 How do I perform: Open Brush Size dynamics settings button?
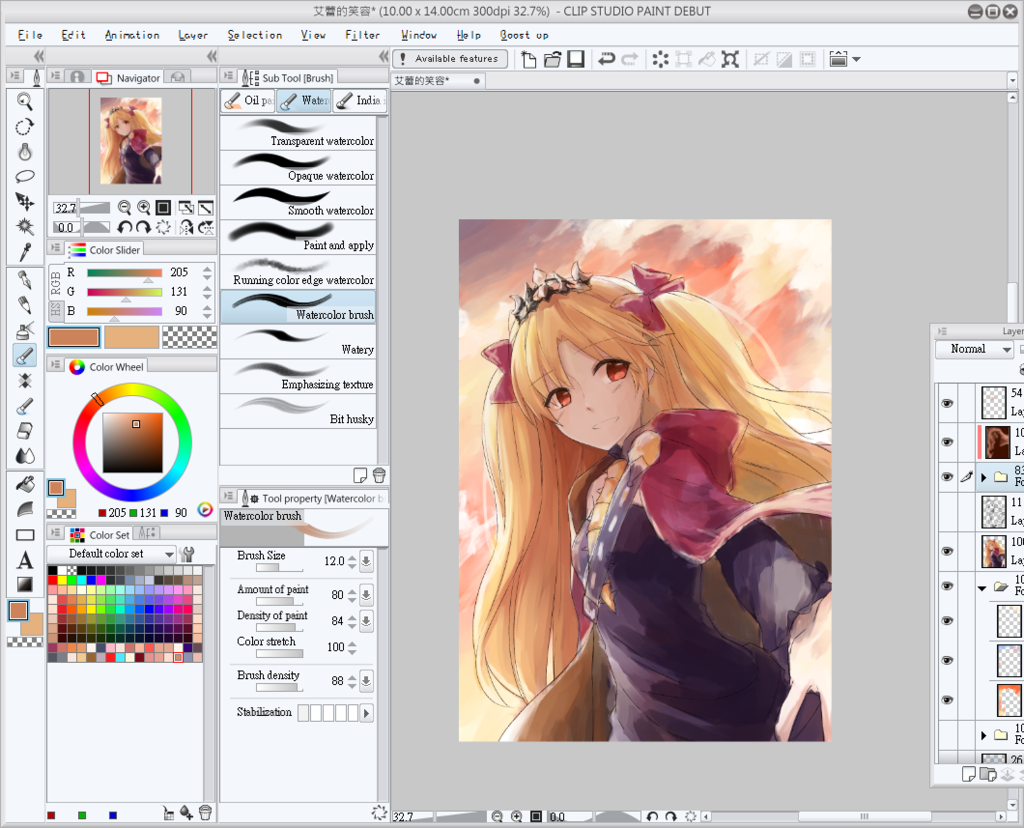(x=366, y=561)
